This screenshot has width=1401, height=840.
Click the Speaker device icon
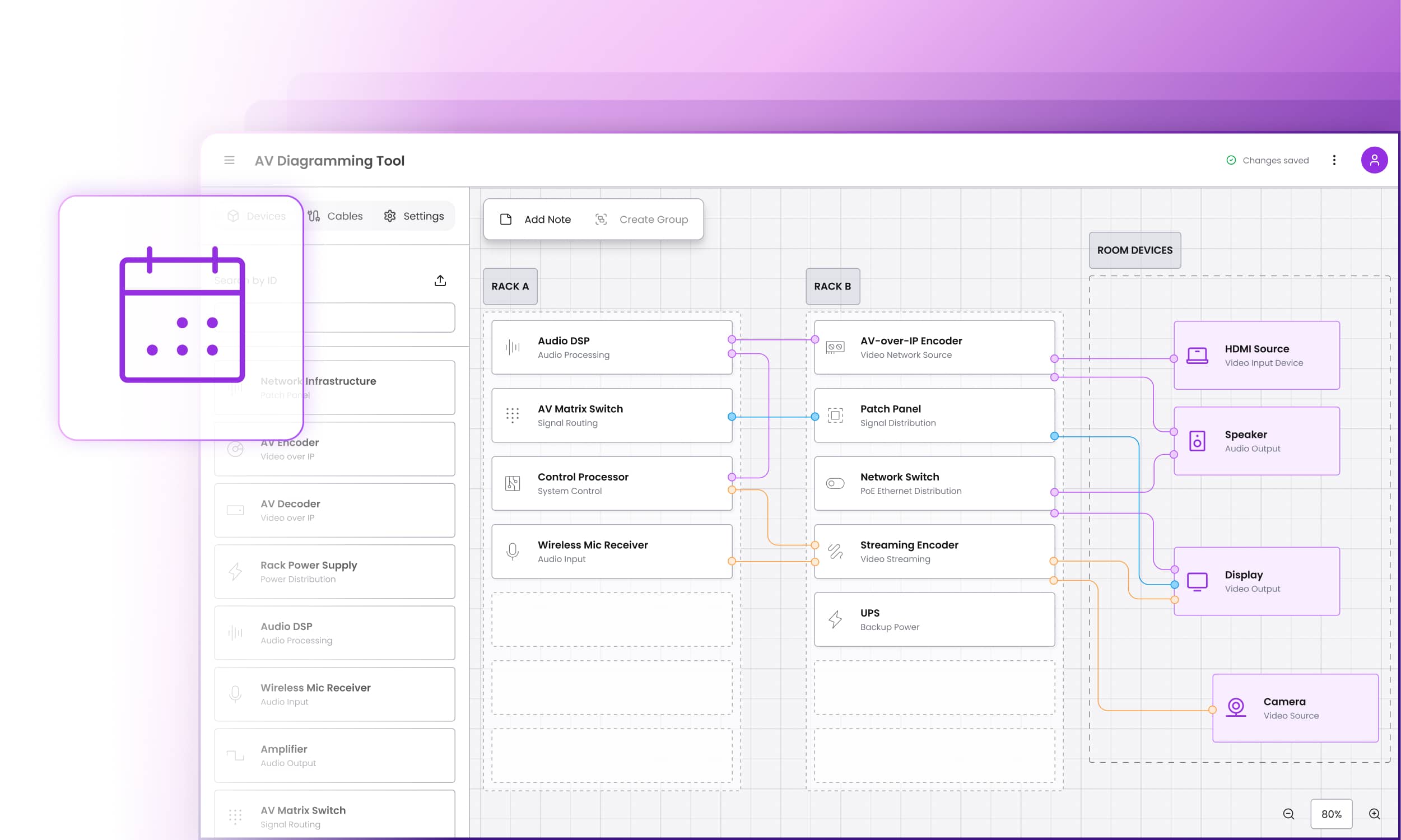point(1197,441)
